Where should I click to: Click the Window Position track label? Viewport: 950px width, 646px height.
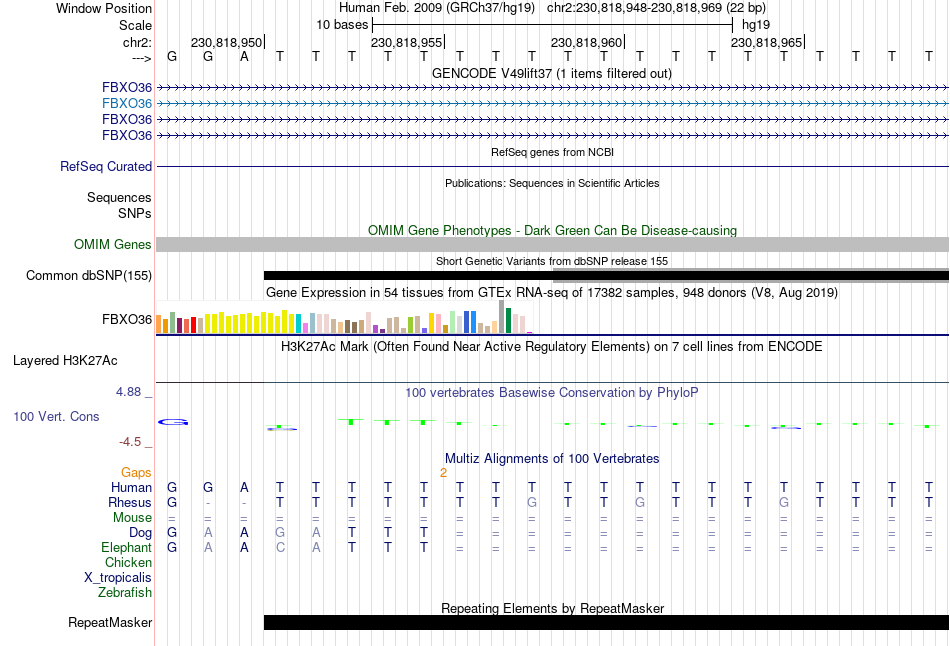104,8
